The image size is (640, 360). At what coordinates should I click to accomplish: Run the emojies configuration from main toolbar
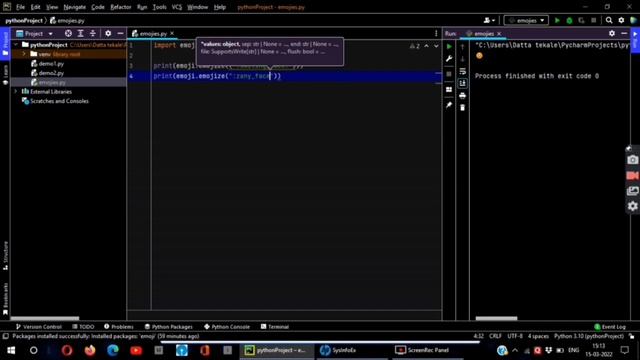[557, 20]
